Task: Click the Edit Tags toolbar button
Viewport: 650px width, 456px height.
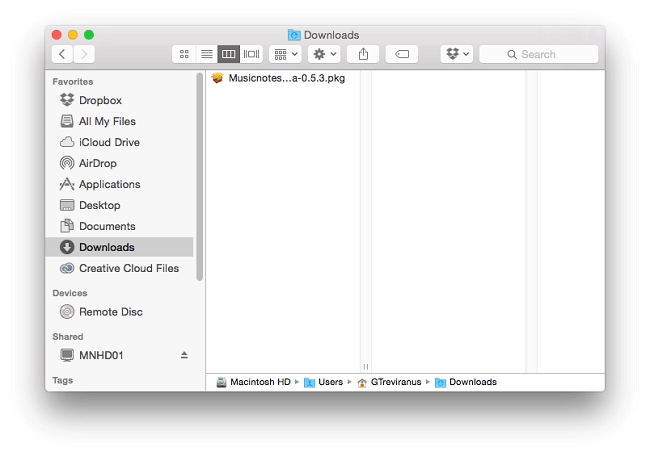Action: (402, 54)
